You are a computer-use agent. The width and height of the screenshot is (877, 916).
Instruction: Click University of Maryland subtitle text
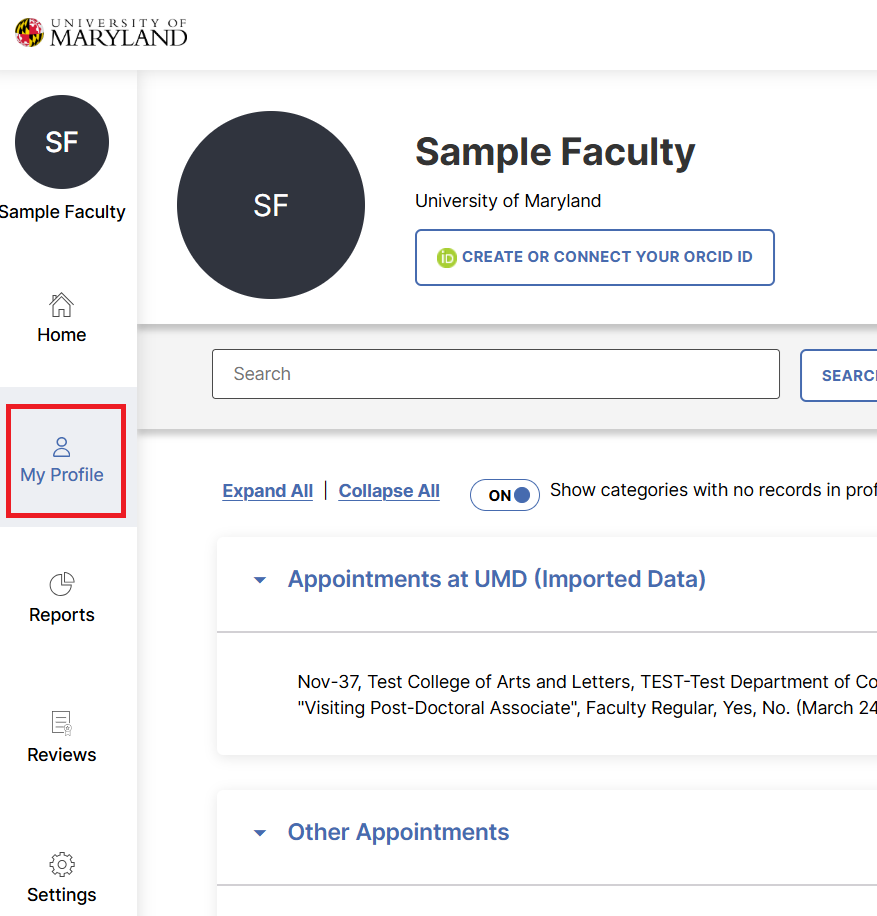[x=508, y=201]
